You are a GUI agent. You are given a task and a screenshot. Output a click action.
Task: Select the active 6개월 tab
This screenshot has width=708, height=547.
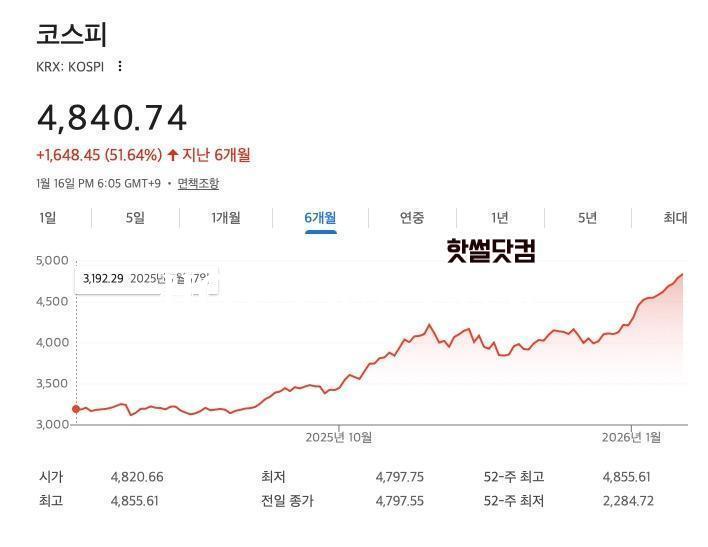pos(320,218)
